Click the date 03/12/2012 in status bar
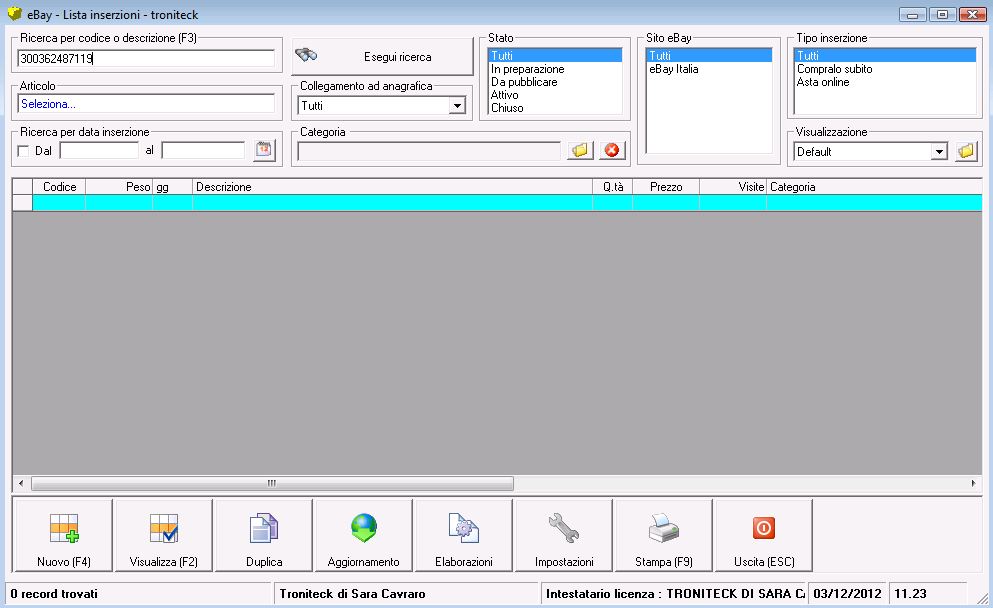Viewport: 993px width, 608px height. pyautogui.click(x=847, y=594)
